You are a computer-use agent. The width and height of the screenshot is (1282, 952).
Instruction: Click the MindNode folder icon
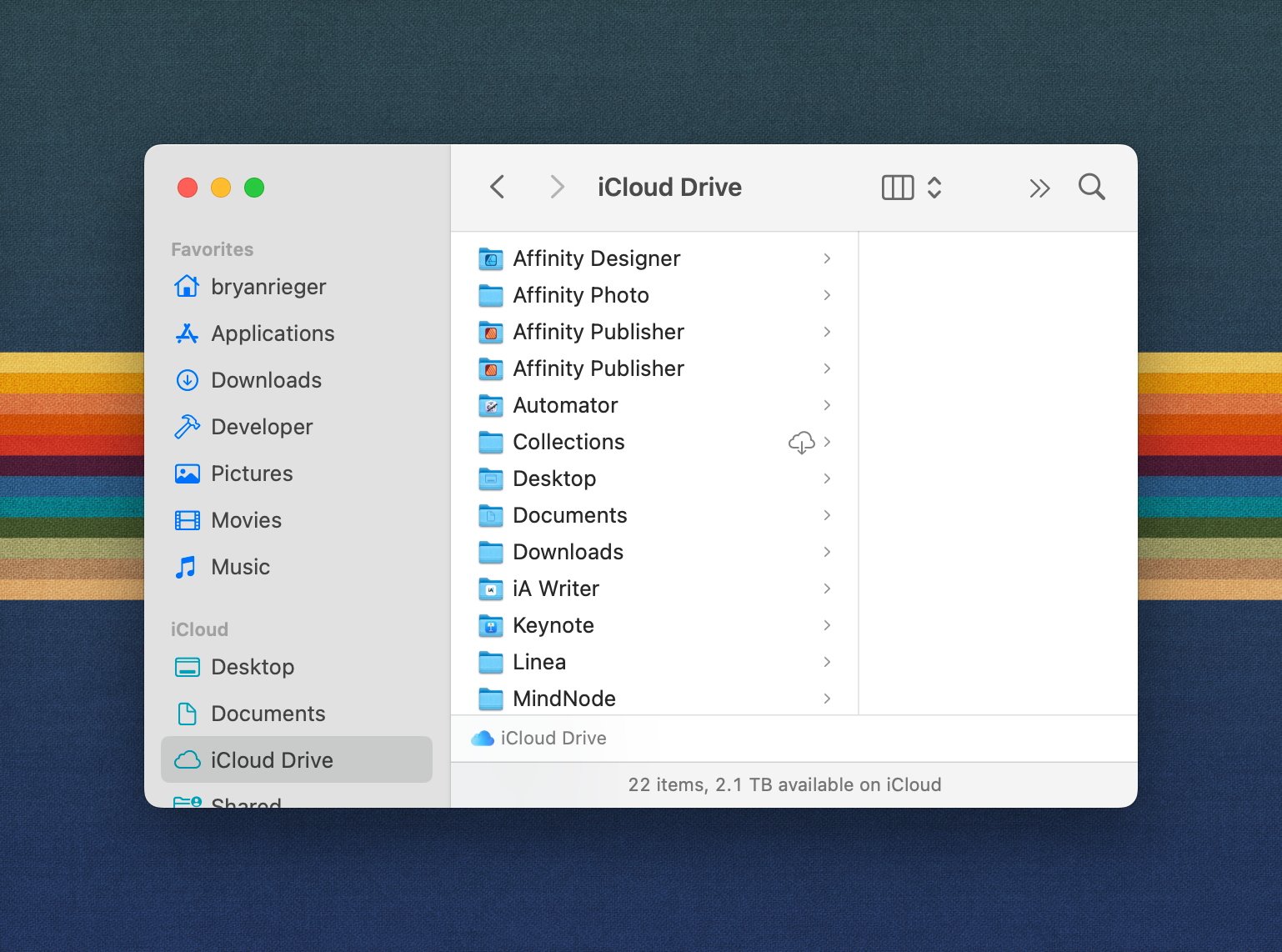click(x=491, y=699)
